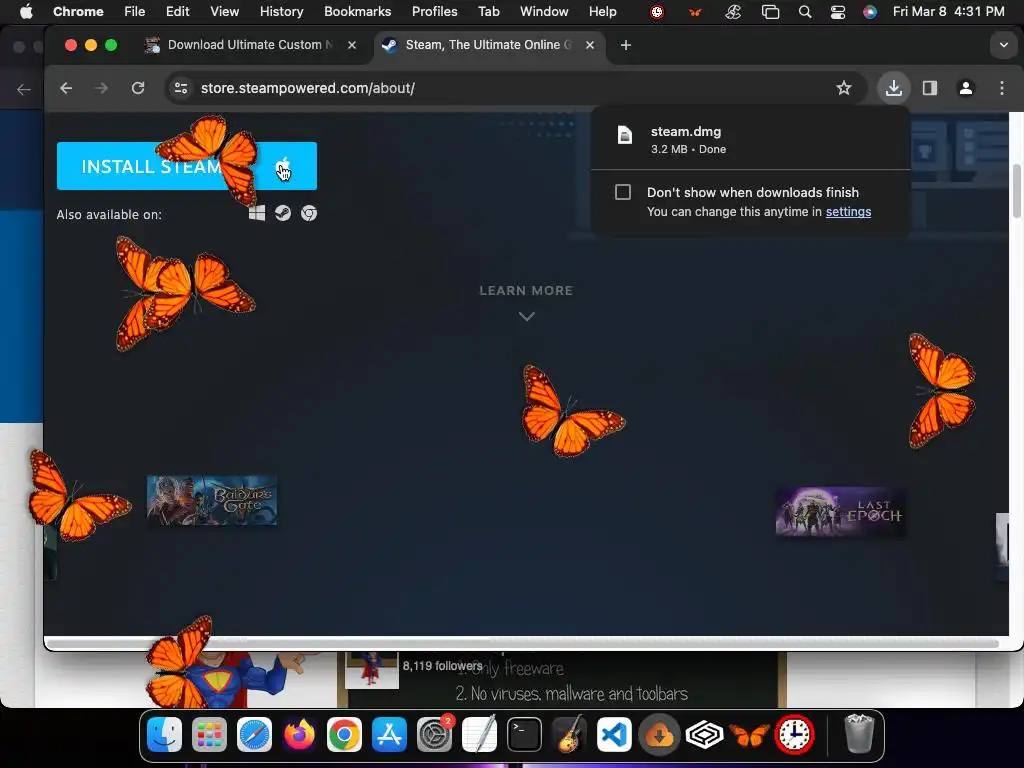Viewport: 1024px width, 768px height.
Task: Launch Firefox from the Dock
Action: pos(299,735)
